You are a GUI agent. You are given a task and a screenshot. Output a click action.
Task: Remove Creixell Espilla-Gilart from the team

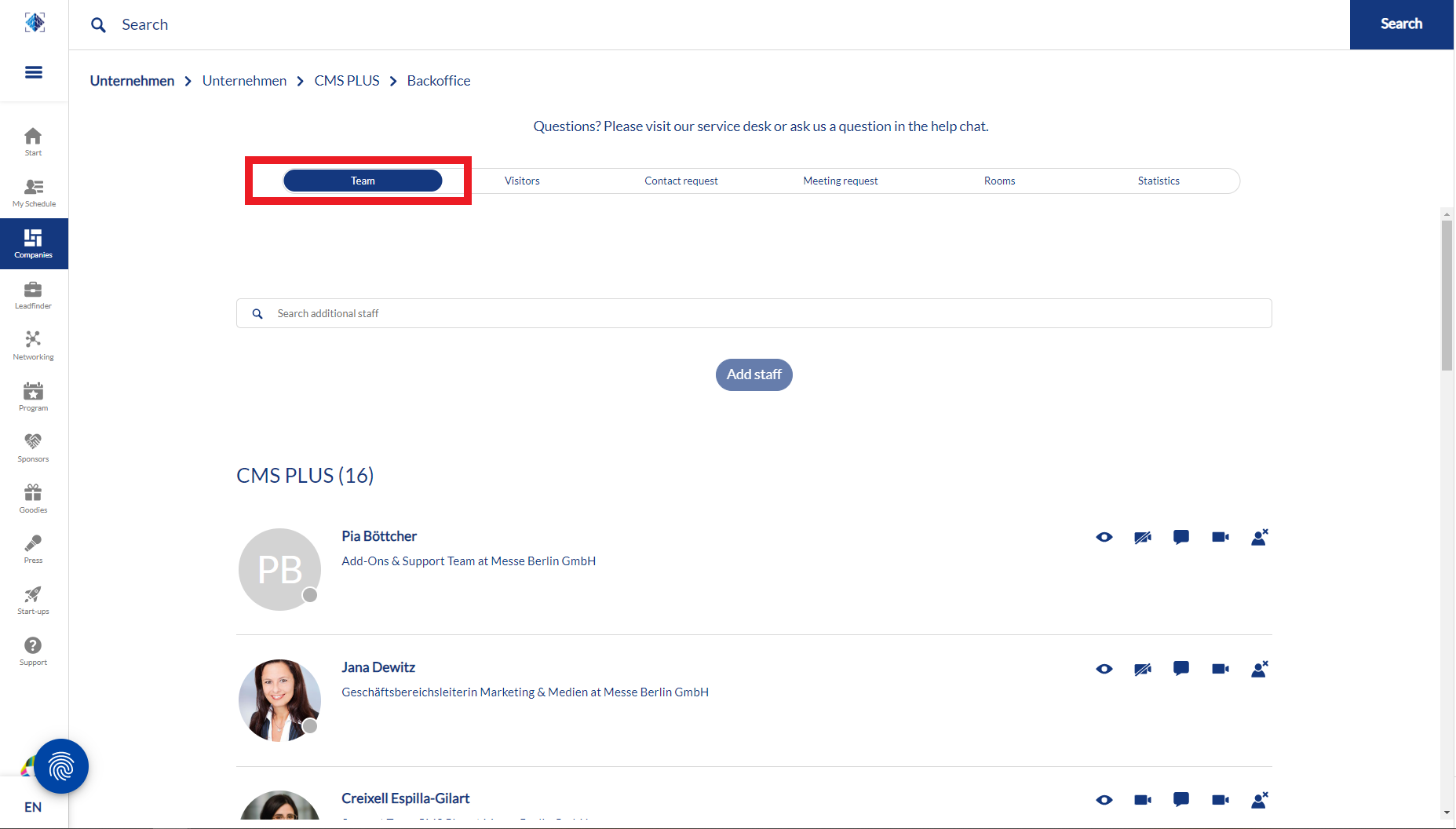(x=1260, y=800)
